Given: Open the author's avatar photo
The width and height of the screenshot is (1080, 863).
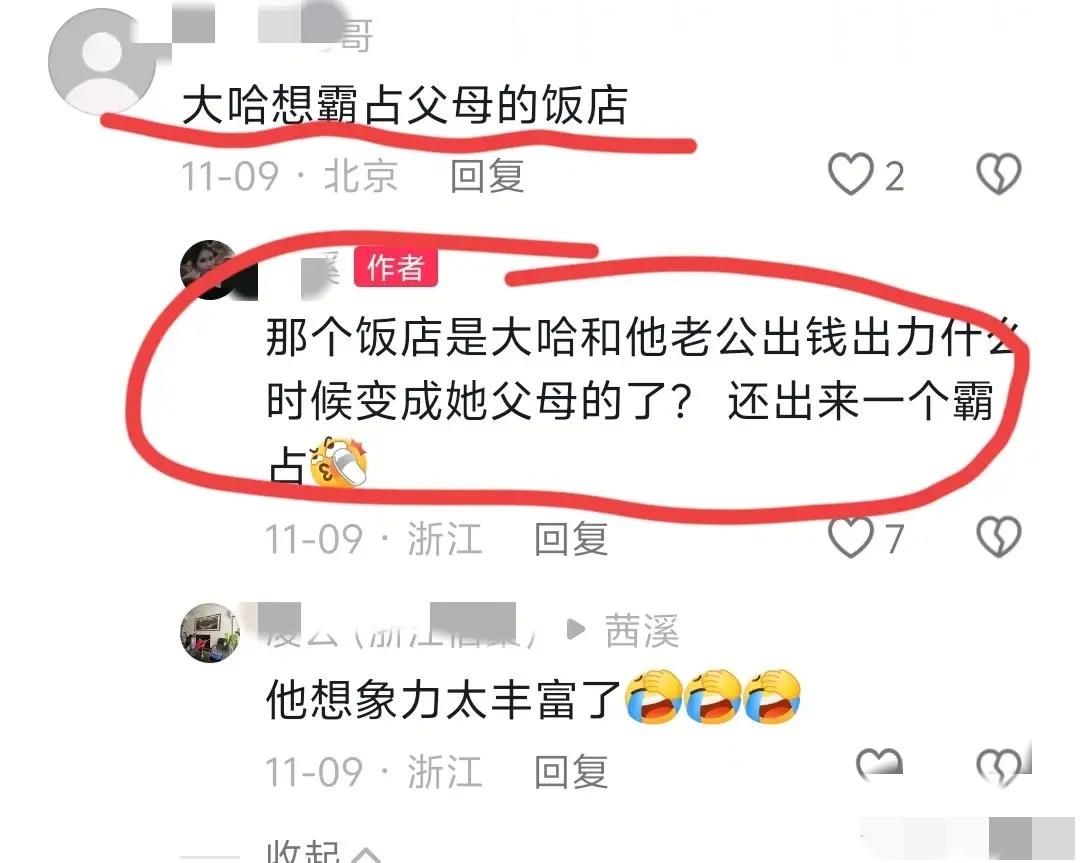Looking at the screenshot, I should tap(209, 269).
